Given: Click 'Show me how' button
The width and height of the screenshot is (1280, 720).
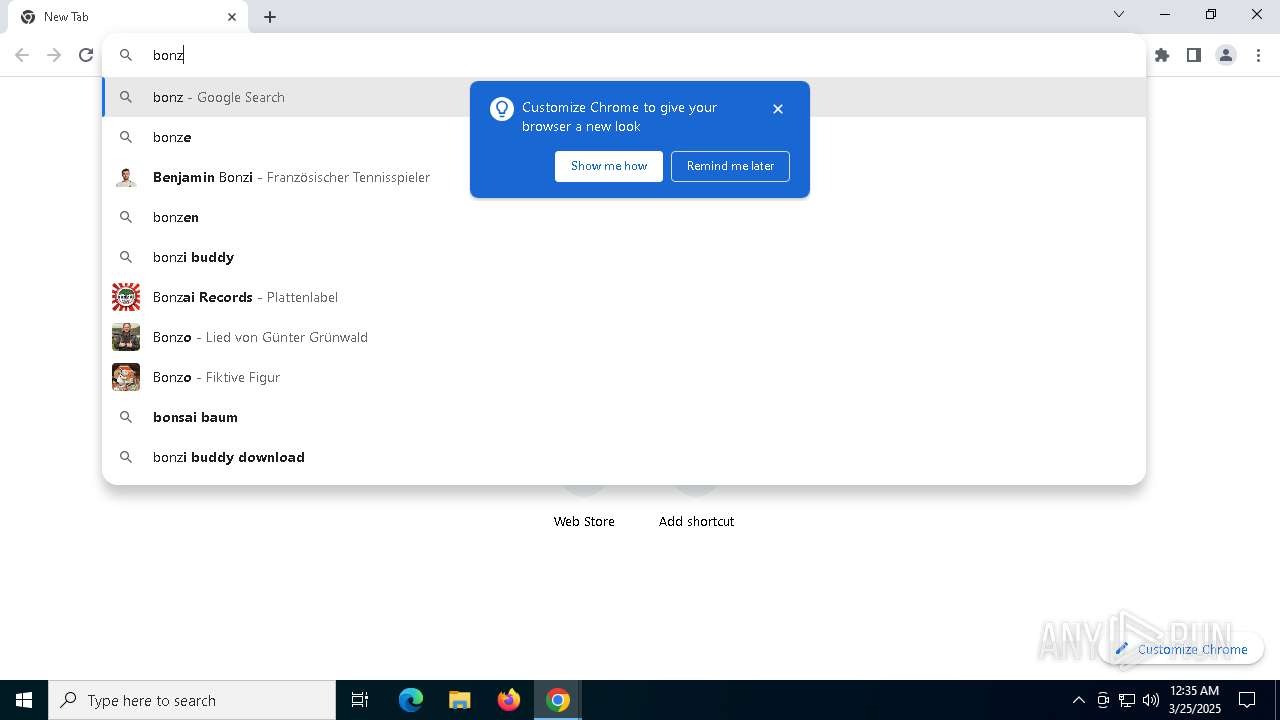Looking at the screenshot, I should (609, 166).
